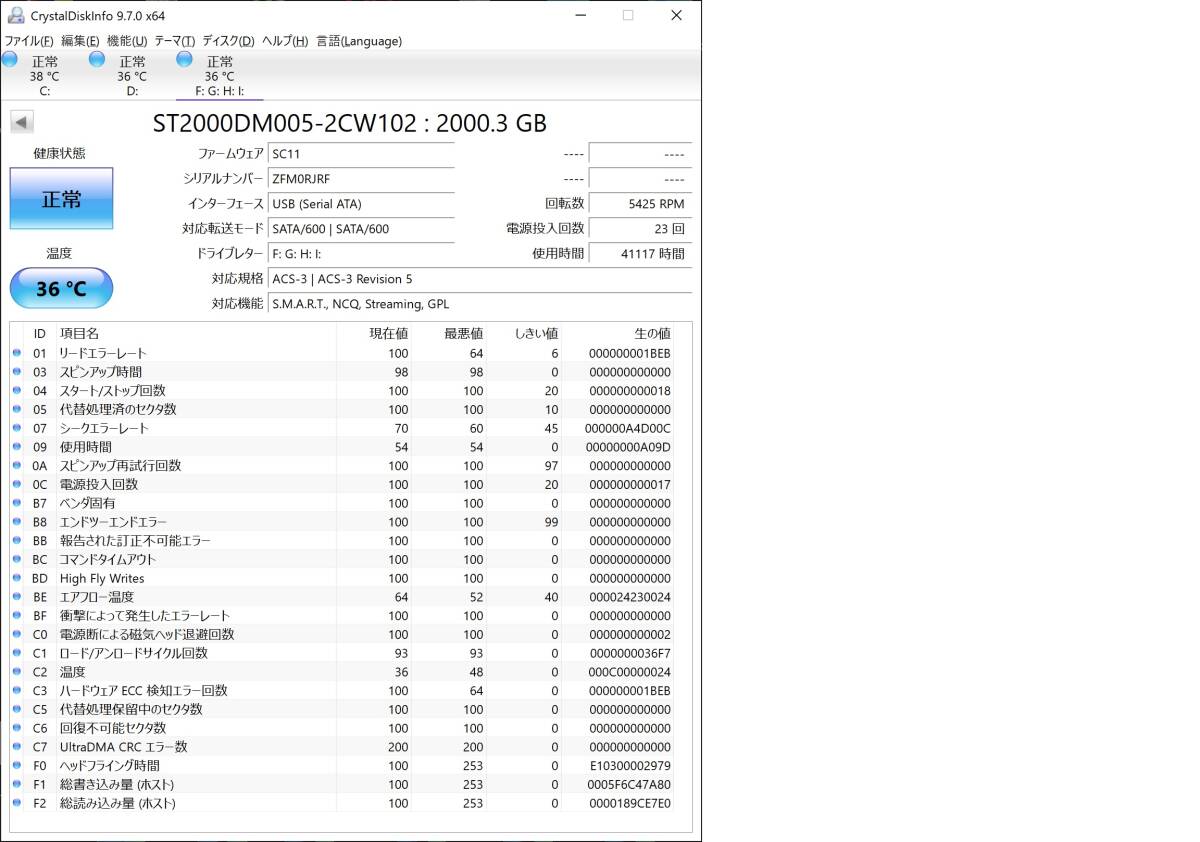Click raw value 000000A4D00C
The width and height of the screenshot is (1200, 842).
628,428
